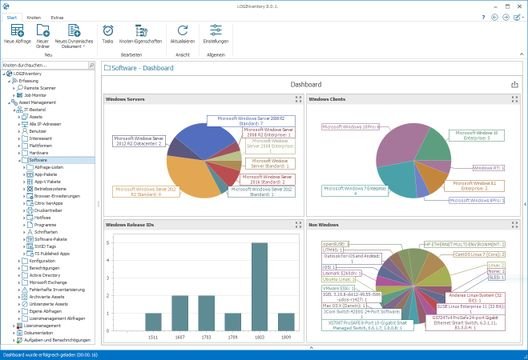Select Remote Scanner tree item

click(x=40, y=88)
